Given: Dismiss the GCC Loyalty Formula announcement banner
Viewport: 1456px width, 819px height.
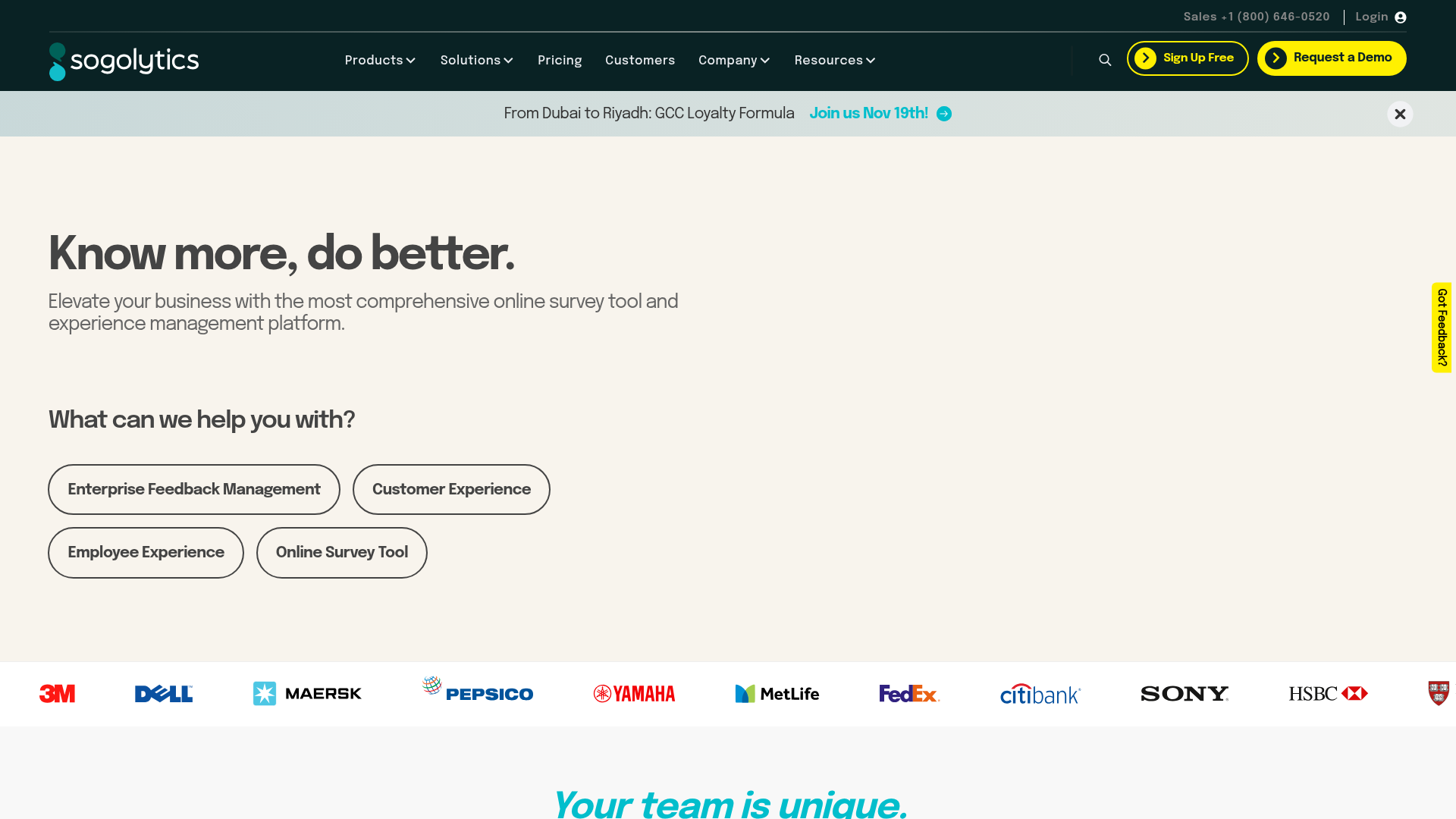Looking at the screenshot, I should coord(1400,114).
